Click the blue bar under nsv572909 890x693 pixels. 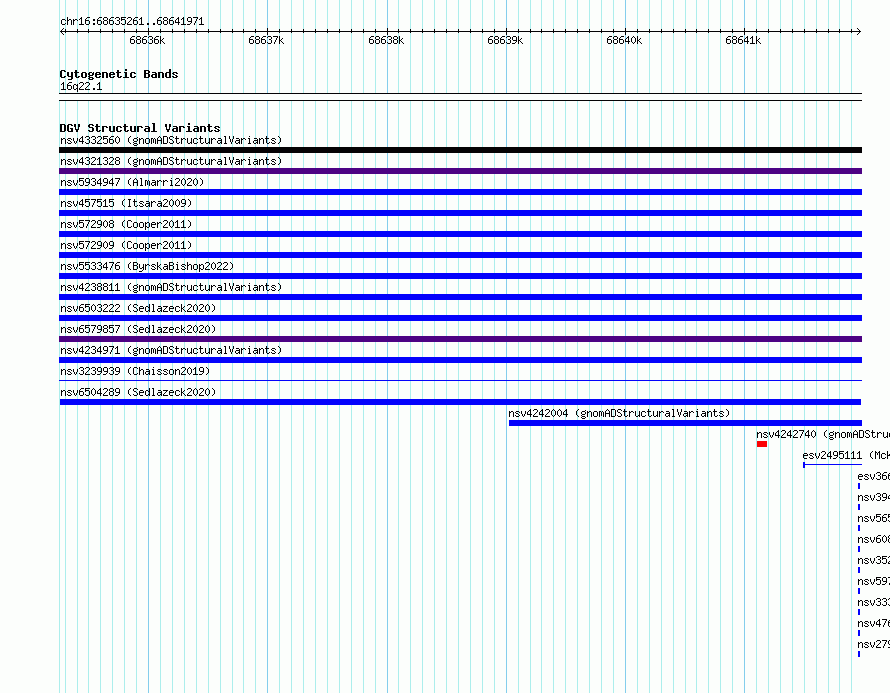(x=460, y=255)
